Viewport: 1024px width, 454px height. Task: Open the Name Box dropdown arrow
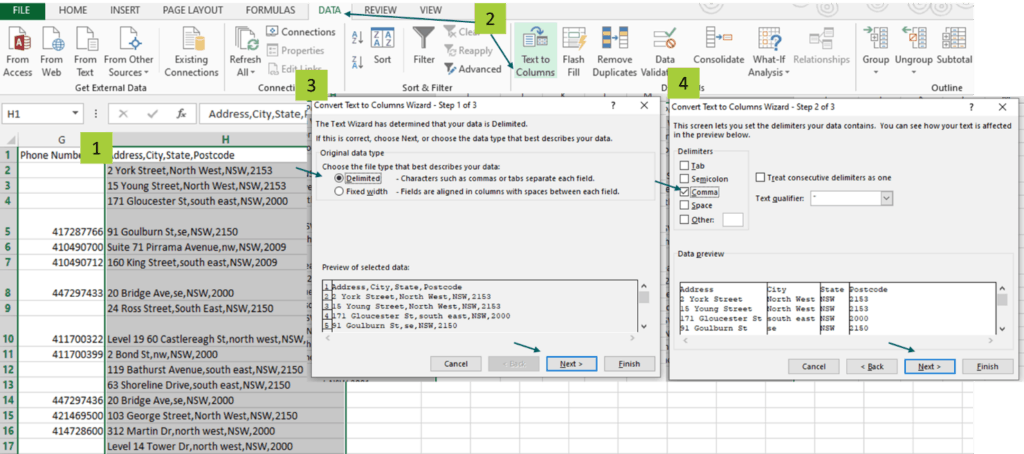[76, 114]
